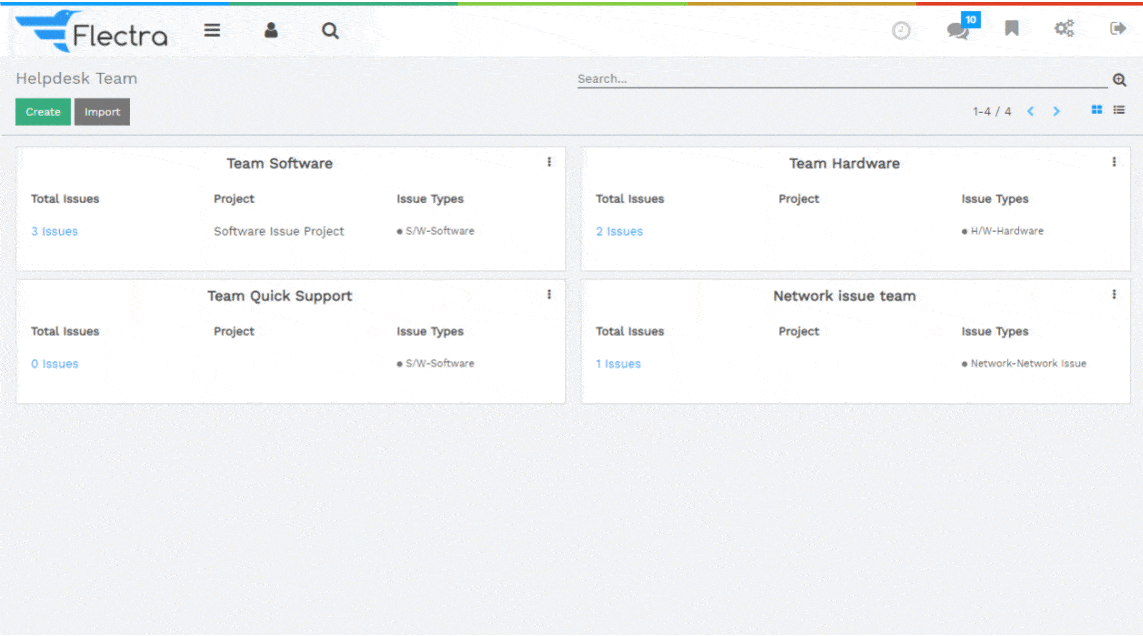Open the clock activities icon

(901, 30)
